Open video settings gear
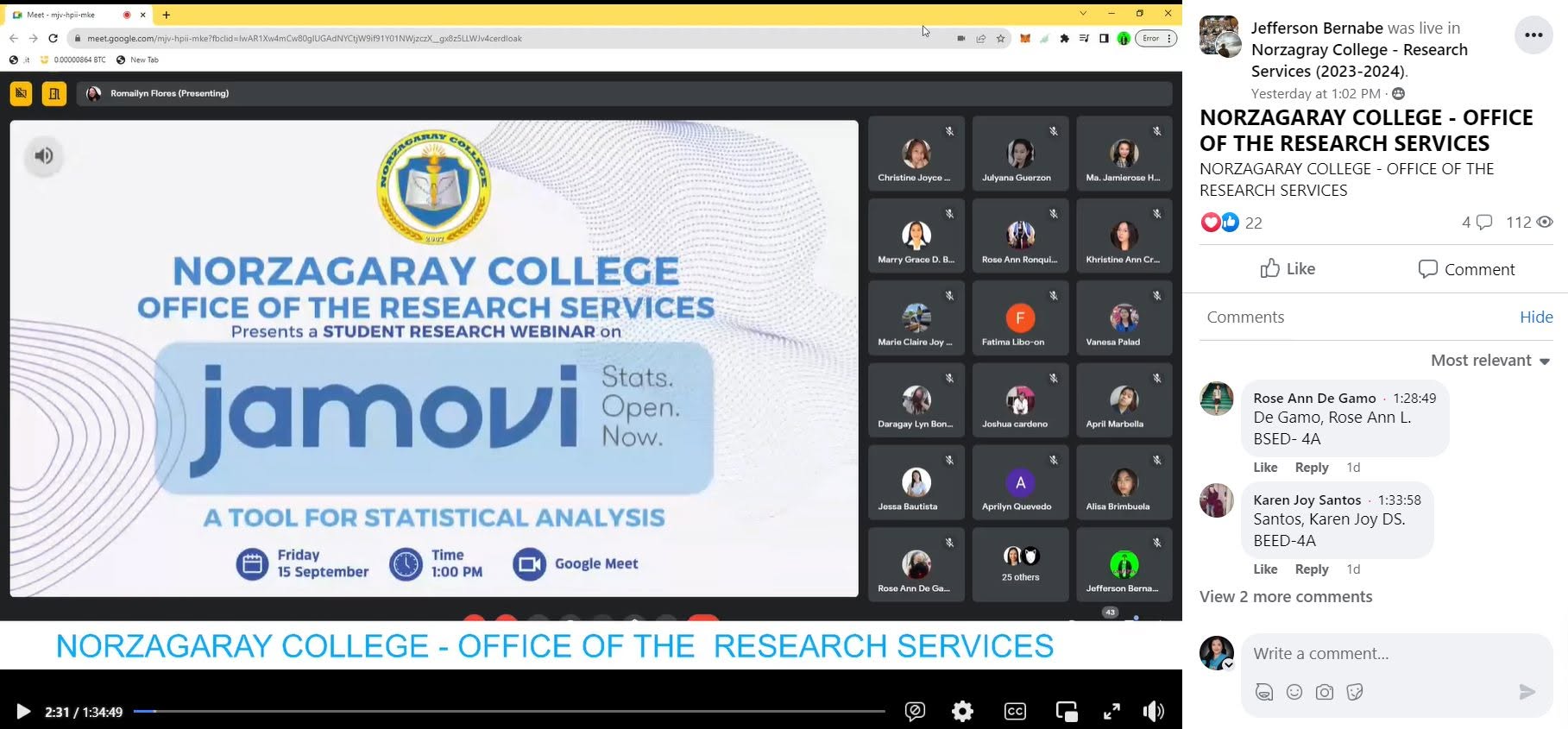The height and width of the screenshot is (729, 1568). (x=962, y=712)
